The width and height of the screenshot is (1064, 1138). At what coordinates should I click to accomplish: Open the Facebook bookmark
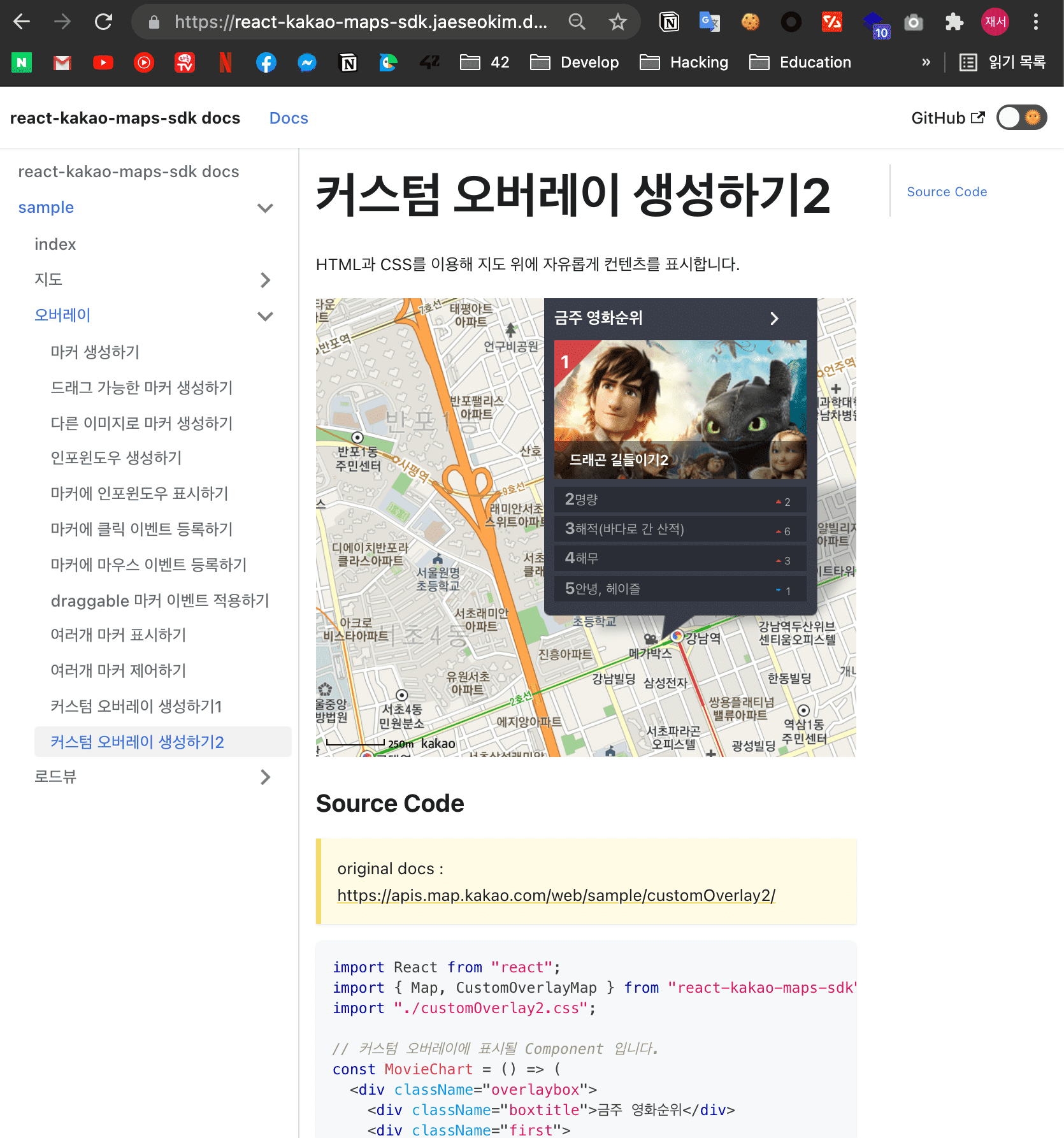(x=266, y=62)
